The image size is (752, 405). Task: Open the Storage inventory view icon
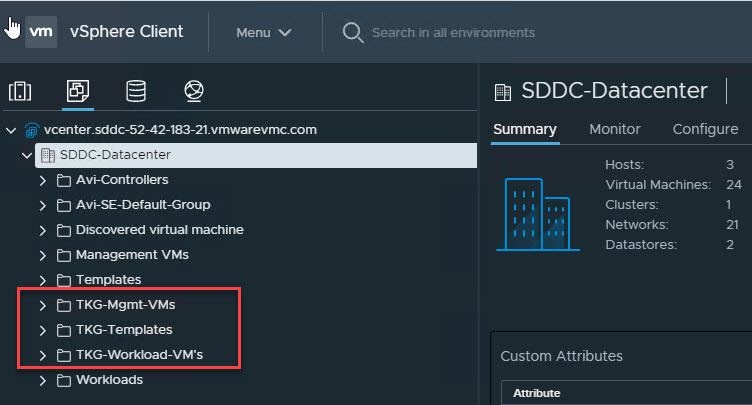136,92
